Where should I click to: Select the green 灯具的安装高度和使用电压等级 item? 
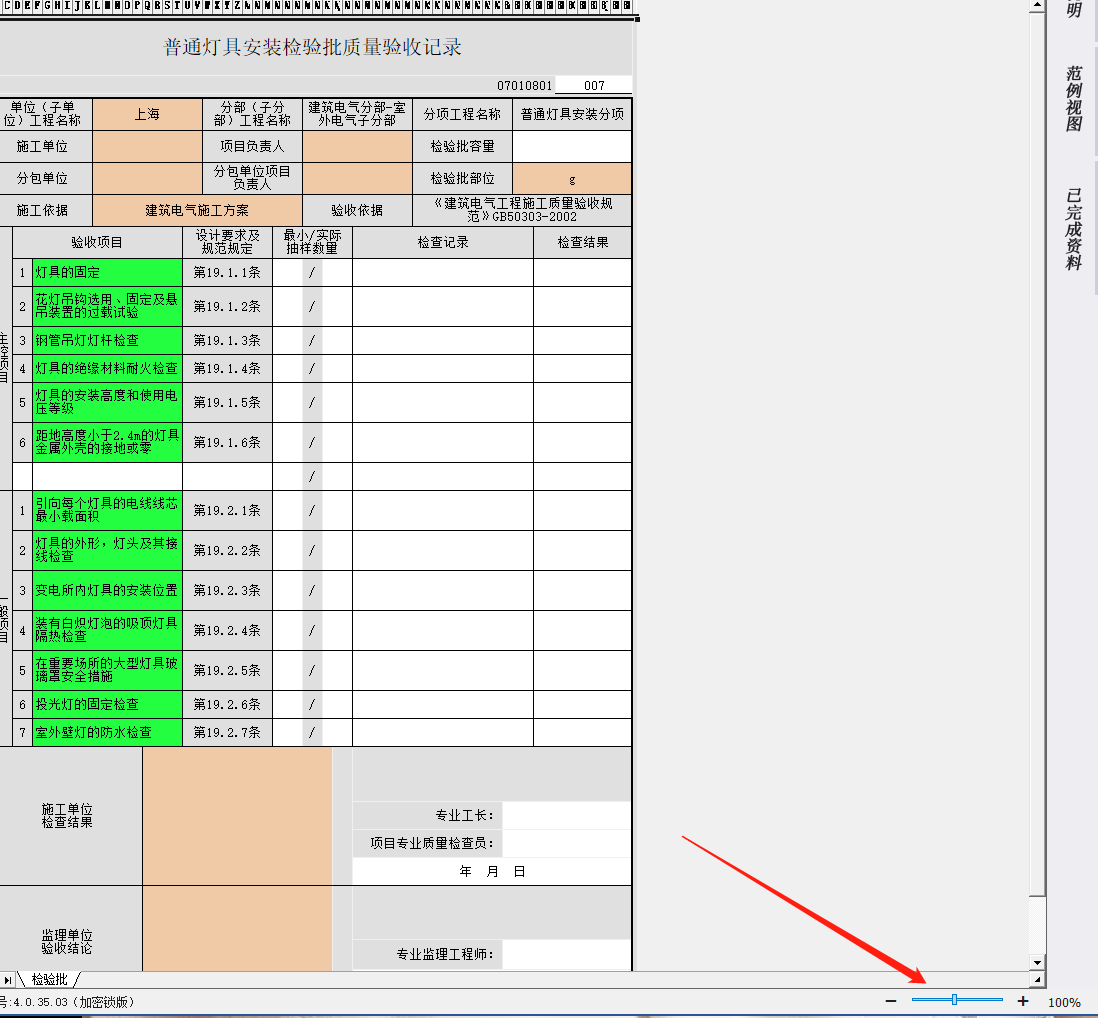click(107, 402)
